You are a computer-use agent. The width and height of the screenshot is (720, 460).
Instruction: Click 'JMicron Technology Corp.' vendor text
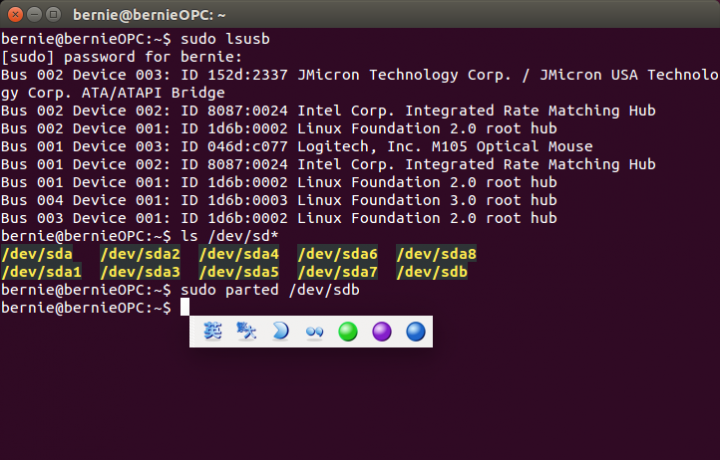[x=404, y=75]
